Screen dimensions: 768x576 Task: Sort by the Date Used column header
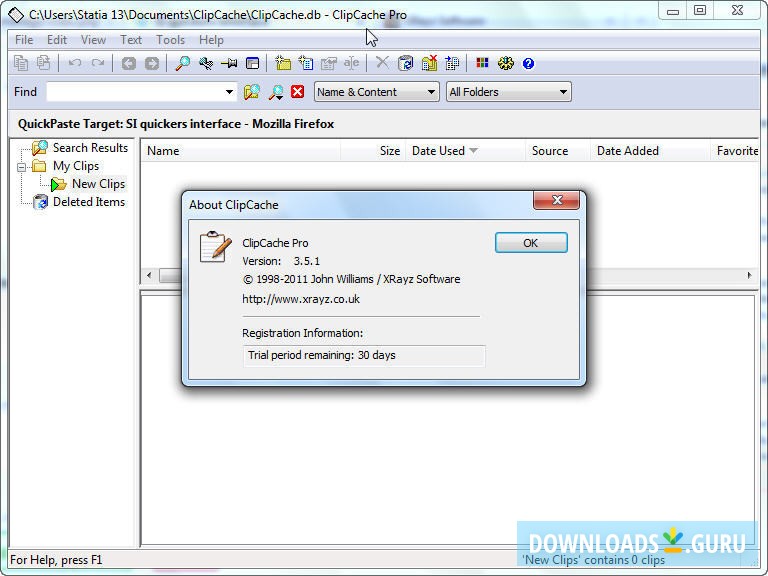[465, 151]
